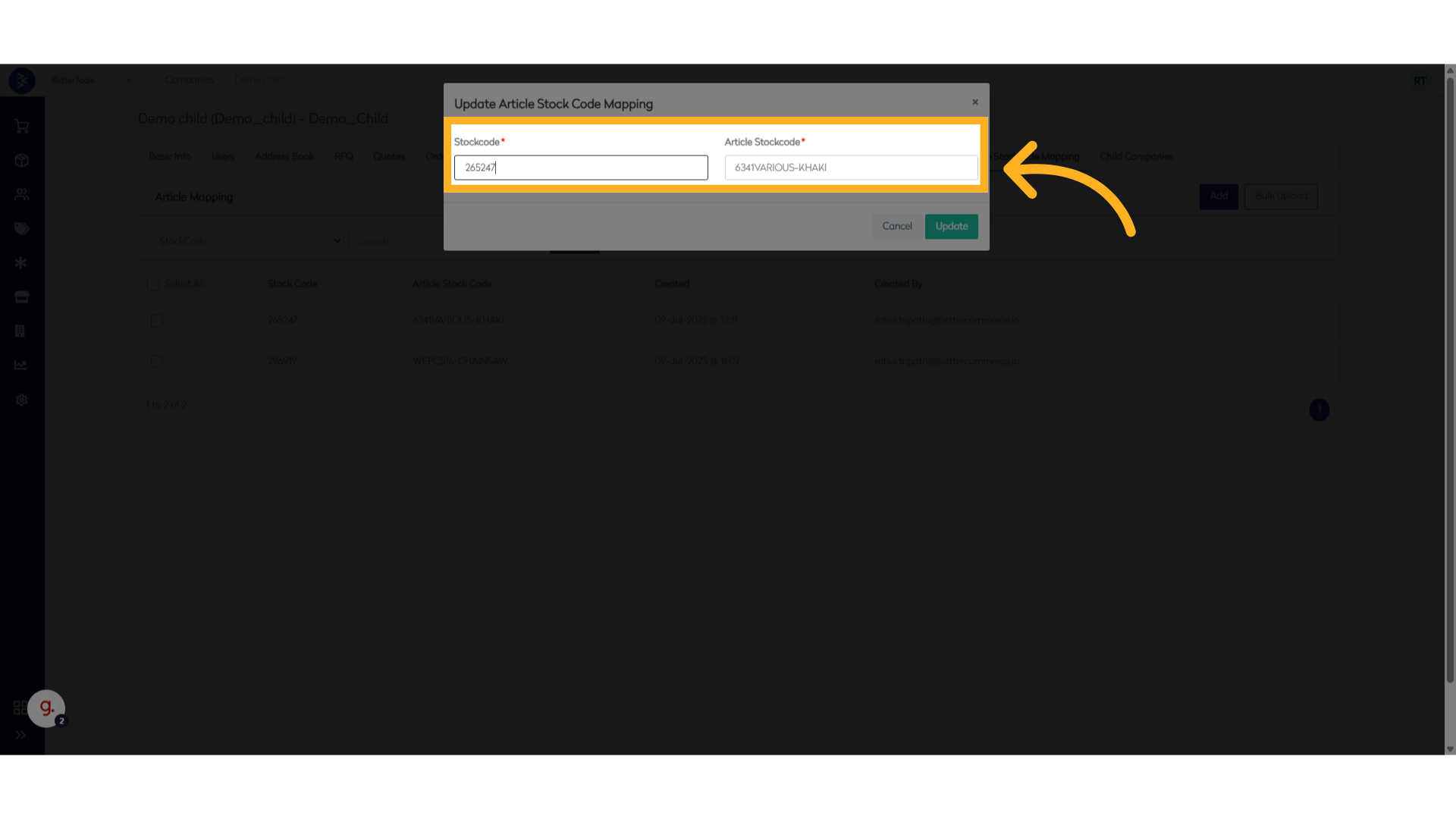The image size is (1456, 819).
Task: Expand the BetterTools organization dropdown
Action: (91, 80)
